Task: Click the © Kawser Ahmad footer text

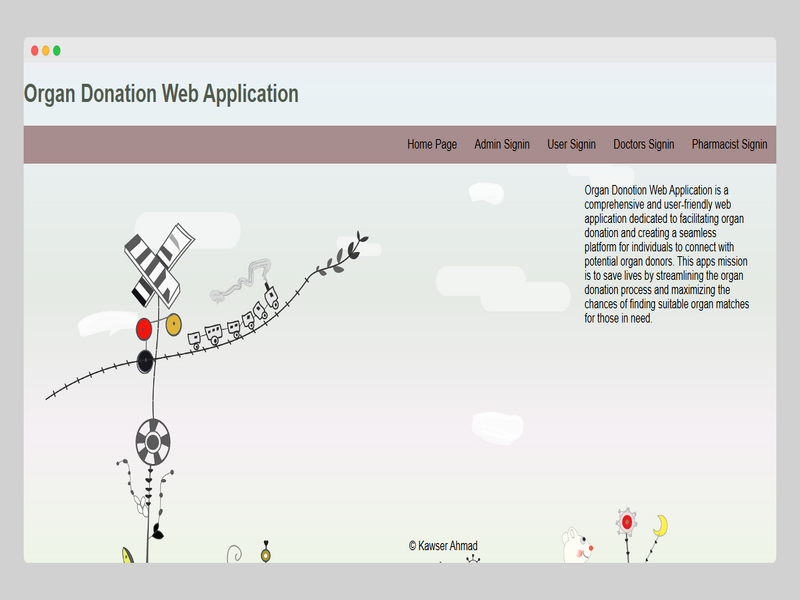Action: pos(443,546)
